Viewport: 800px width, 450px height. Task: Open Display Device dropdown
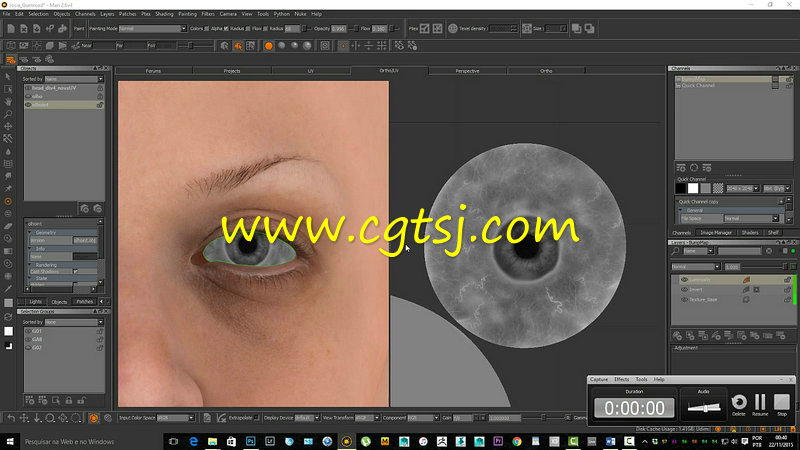coord(307,418)
